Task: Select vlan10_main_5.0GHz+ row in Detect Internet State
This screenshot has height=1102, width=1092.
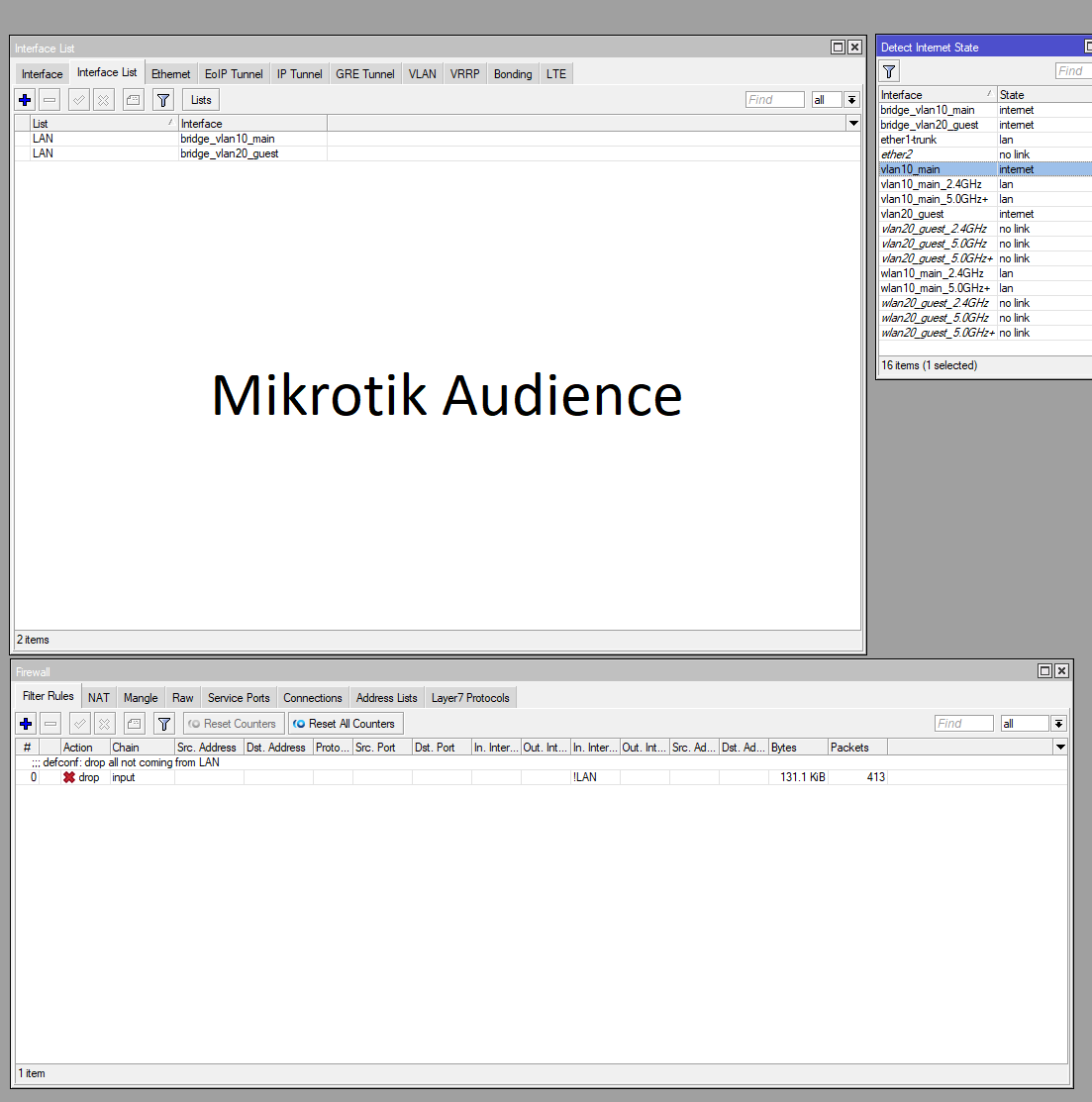Action: click(985, 199)
